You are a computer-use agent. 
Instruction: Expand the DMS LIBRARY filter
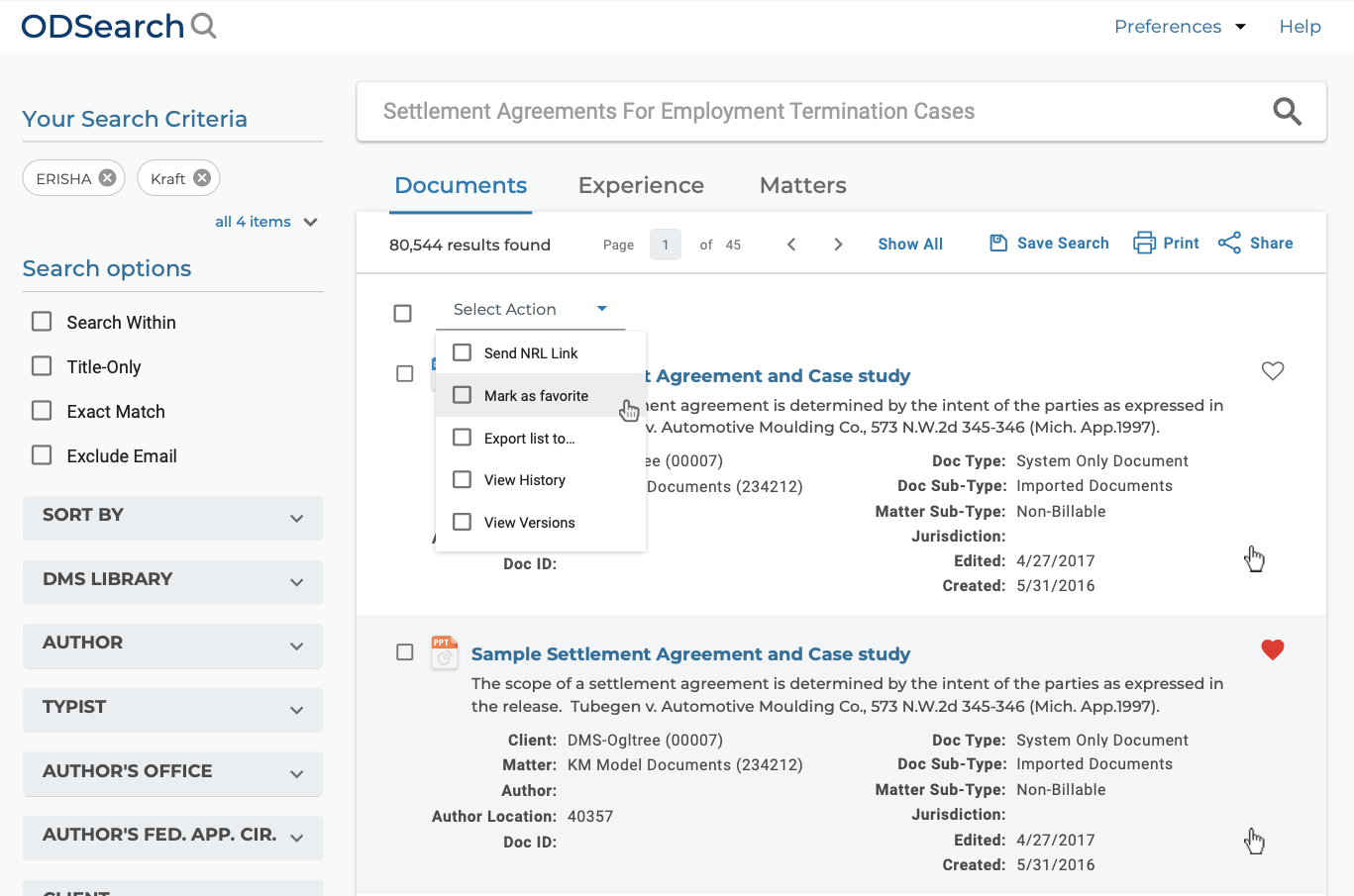point(172,581)
